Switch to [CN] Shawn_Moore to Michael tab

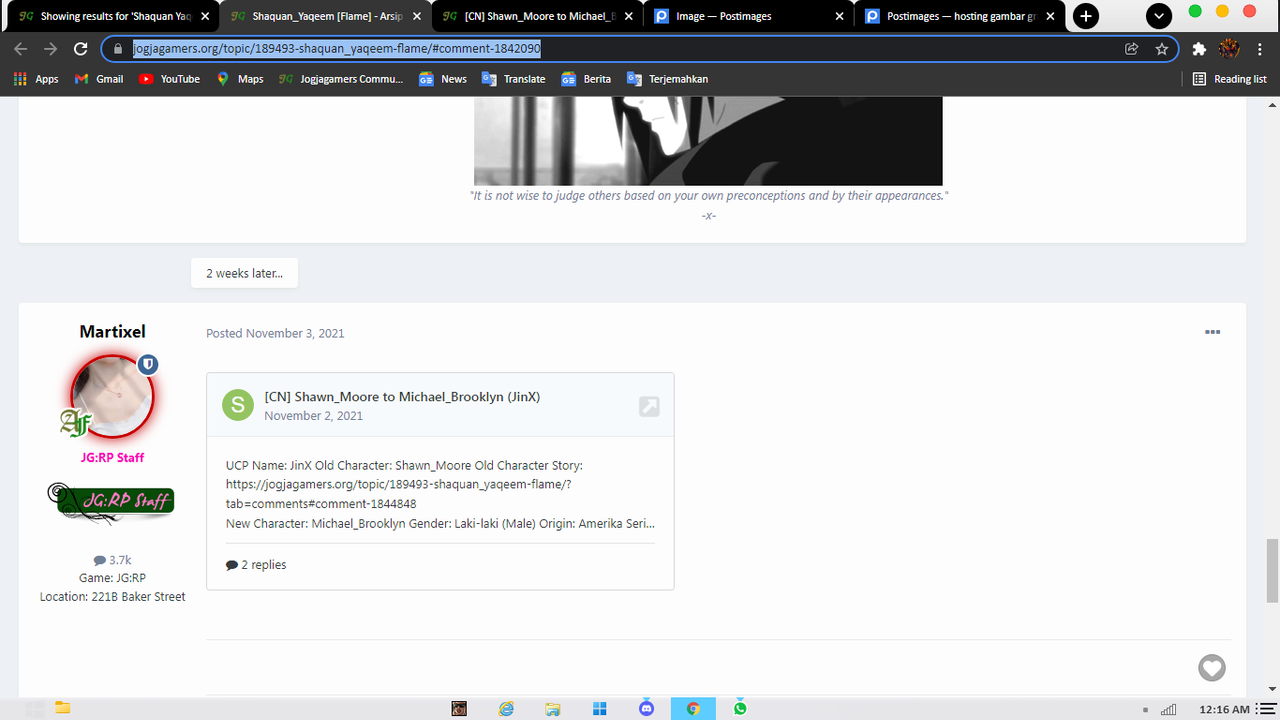[538, 16]
